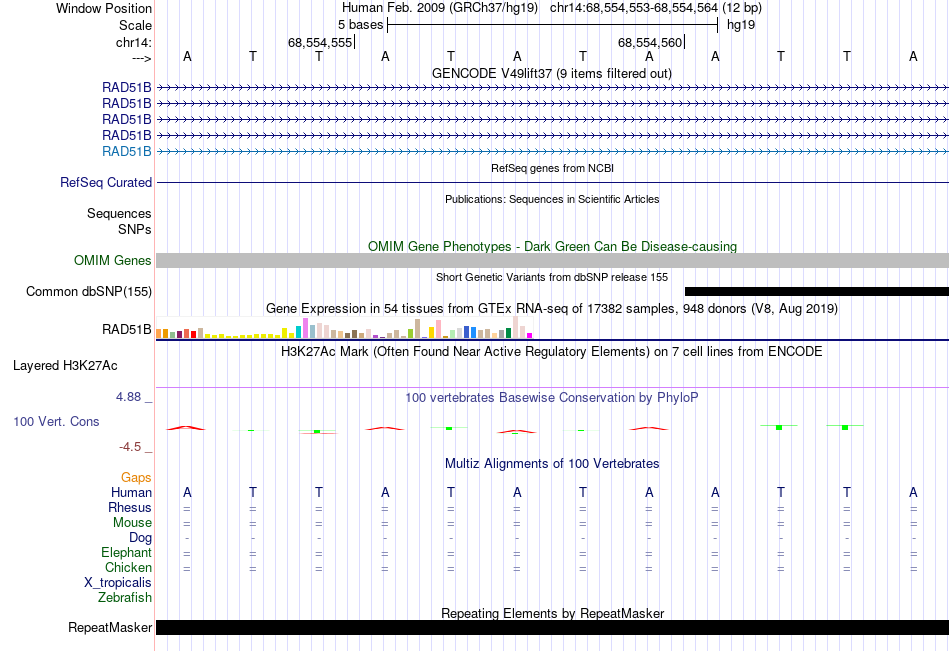950x651 pixels.
Task: Open the RefSeq genes from NCBI title
Action: click(552, 168)
